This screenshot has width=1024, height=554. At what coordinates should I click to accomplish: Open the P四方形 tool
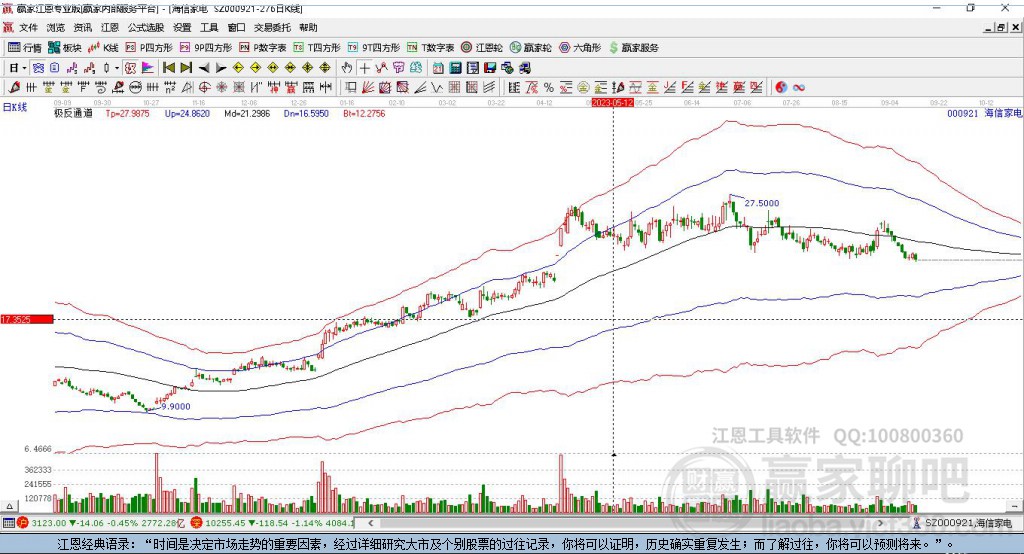point(149,48)
